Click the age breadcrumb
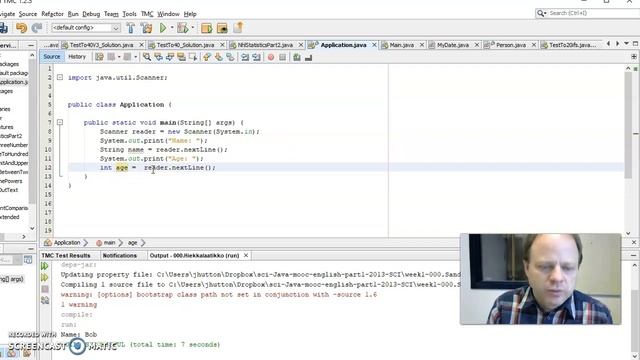This screenshot has width=640, height=360. coord(133,243)
